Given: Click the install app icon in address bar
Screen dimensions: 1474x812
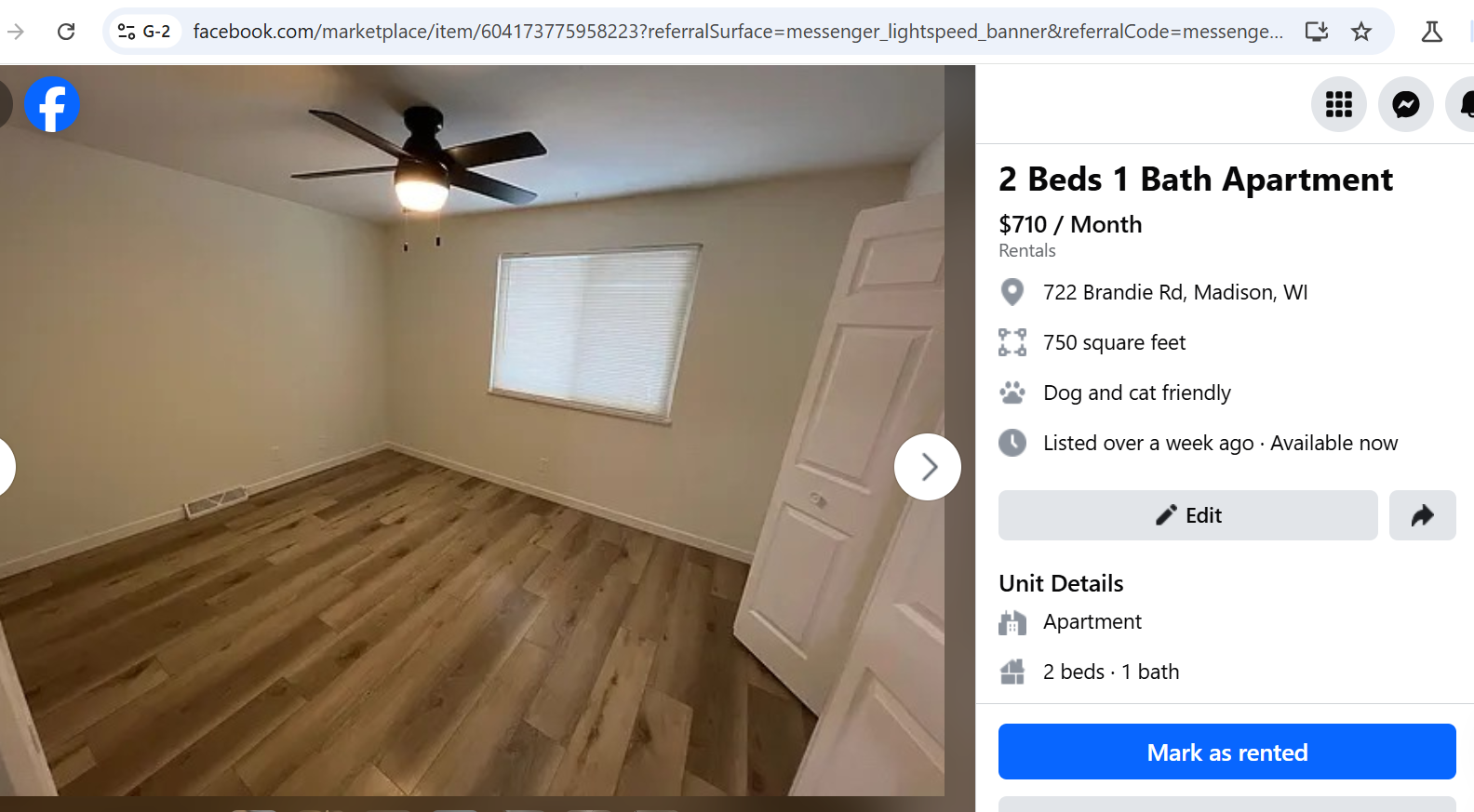Looking at the screenshot, I should 1317,32.
